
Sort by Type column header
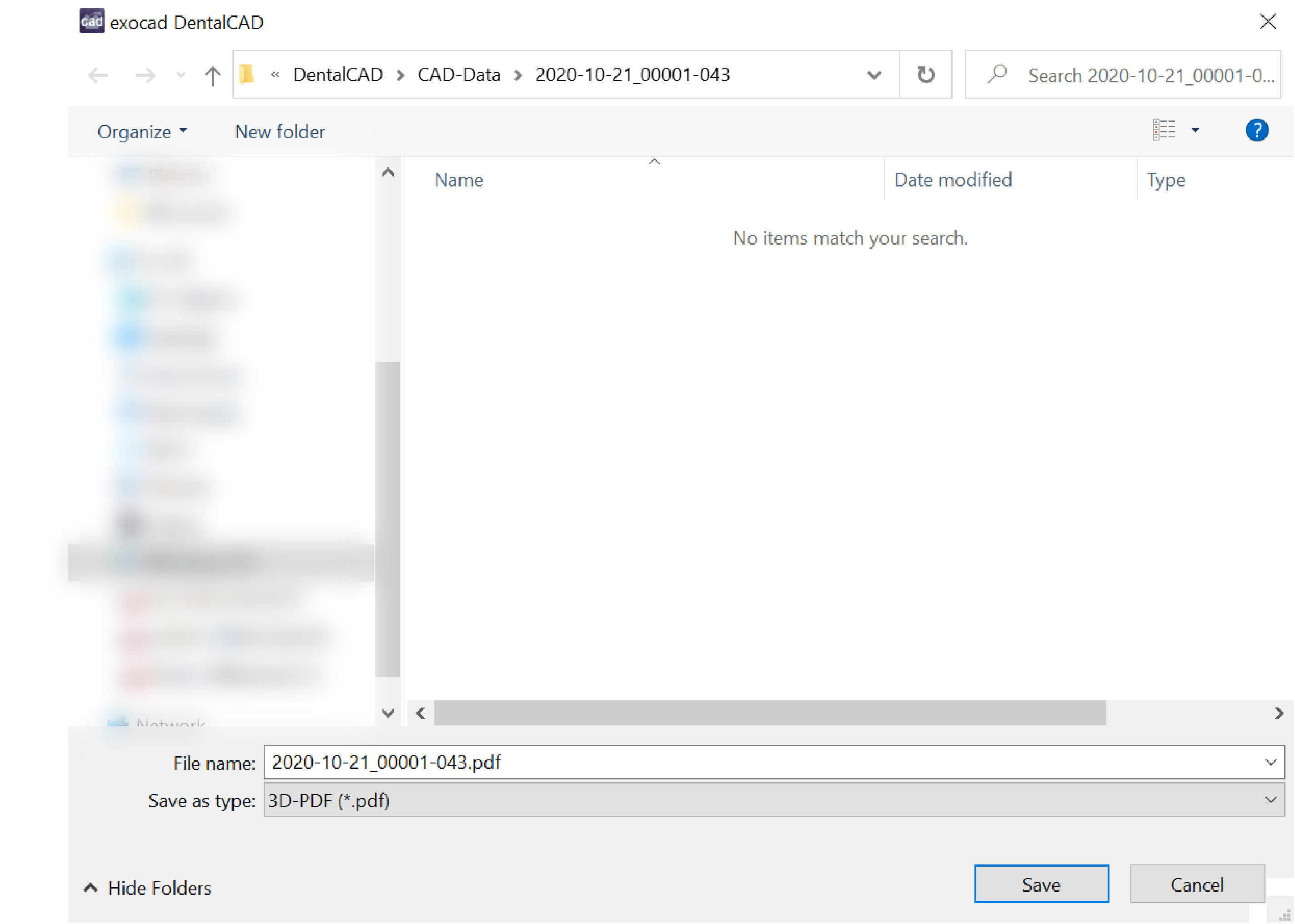pyautogui.click(x=1166, y=181)
